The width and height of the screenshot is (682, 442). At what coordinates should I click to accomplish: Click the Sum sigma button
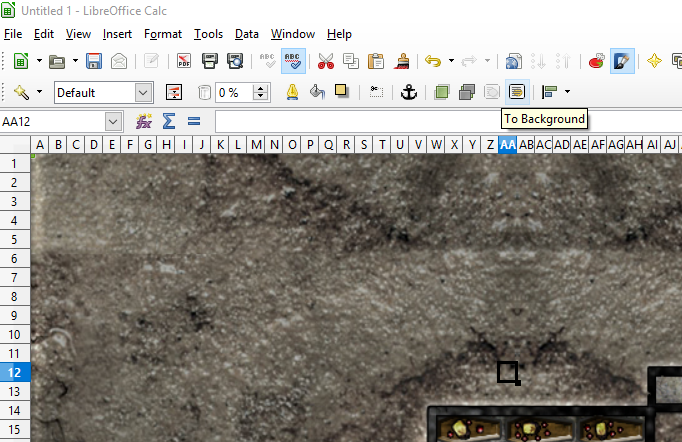pyautogui.click(x=169, y=121)
